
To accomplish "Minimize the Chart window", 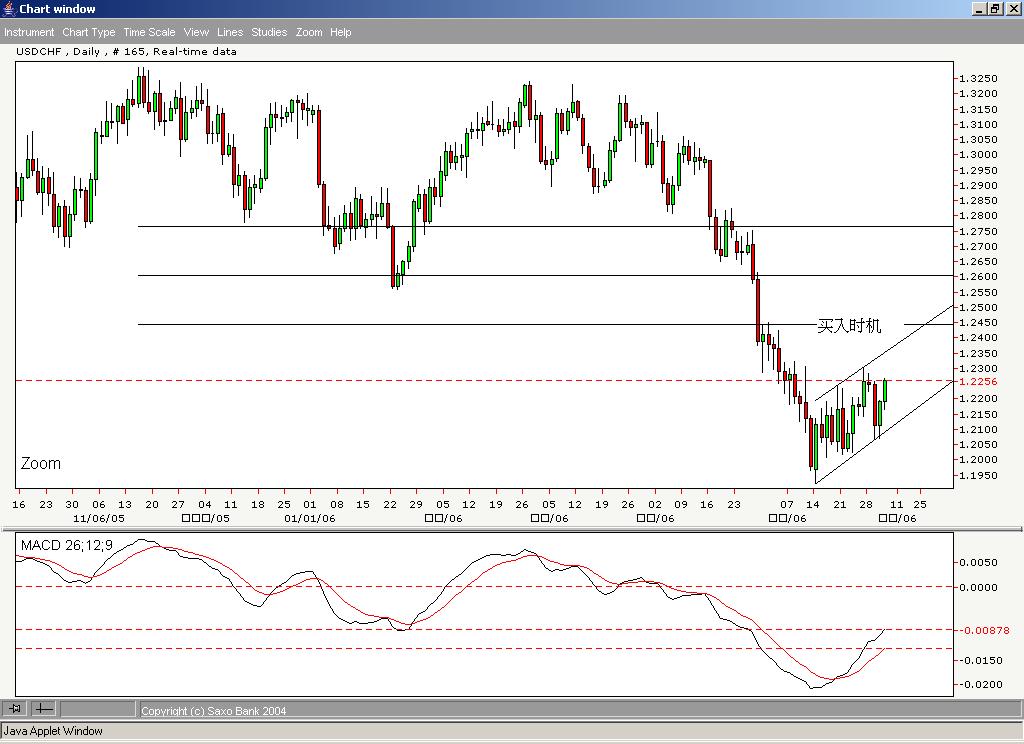I will point(979,9).
